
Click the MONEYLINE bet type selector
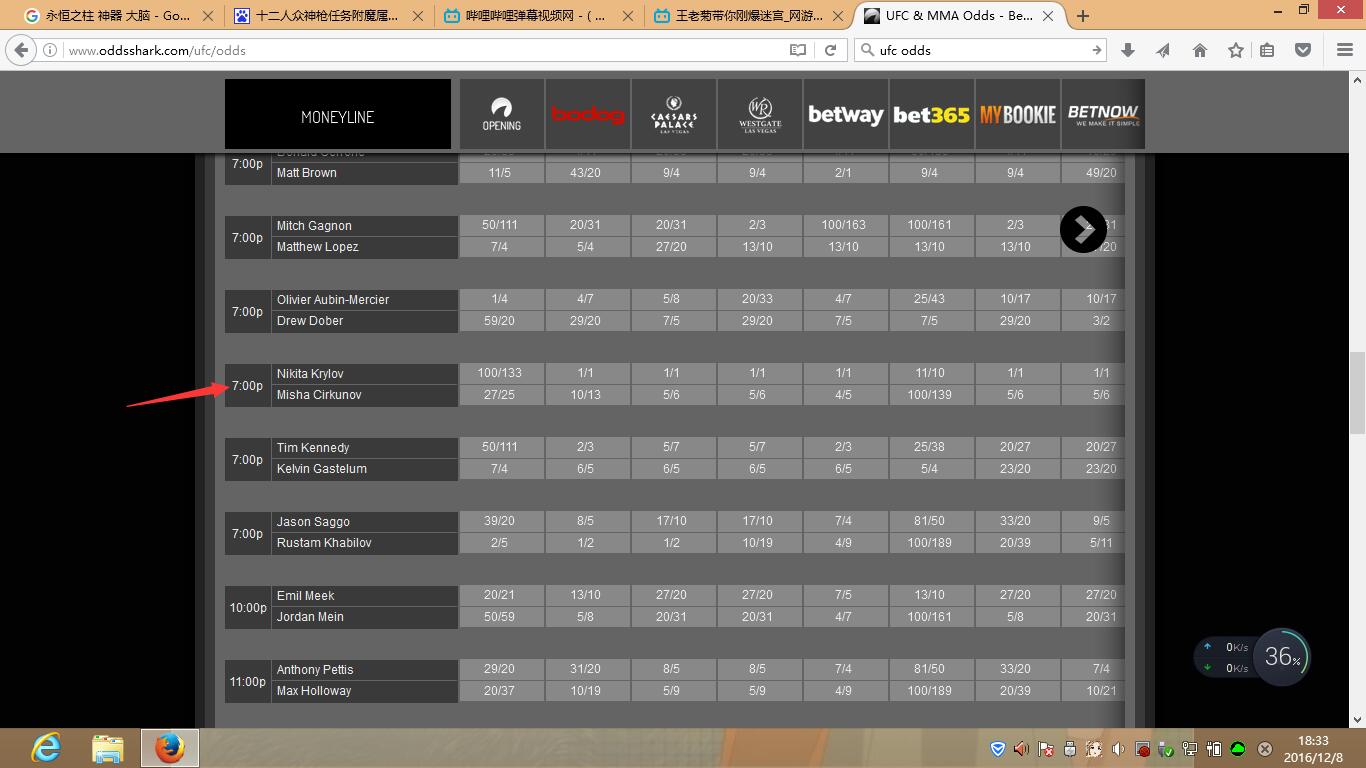click(x=338, y=116)
